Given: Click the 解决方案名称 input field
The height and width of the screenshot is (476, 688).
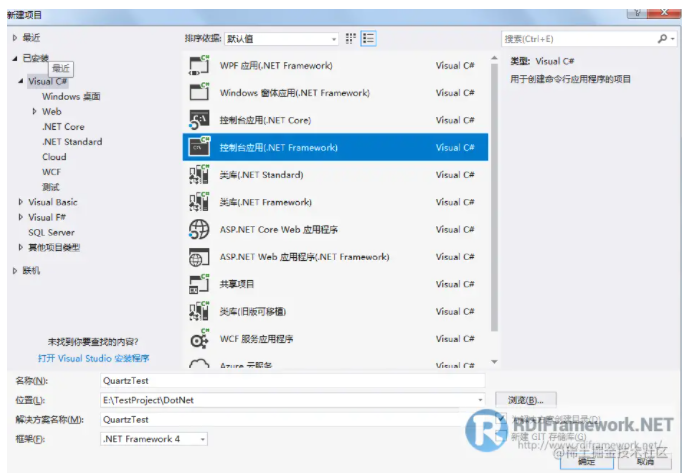Looking at the screenshot, I should [293, 419].
